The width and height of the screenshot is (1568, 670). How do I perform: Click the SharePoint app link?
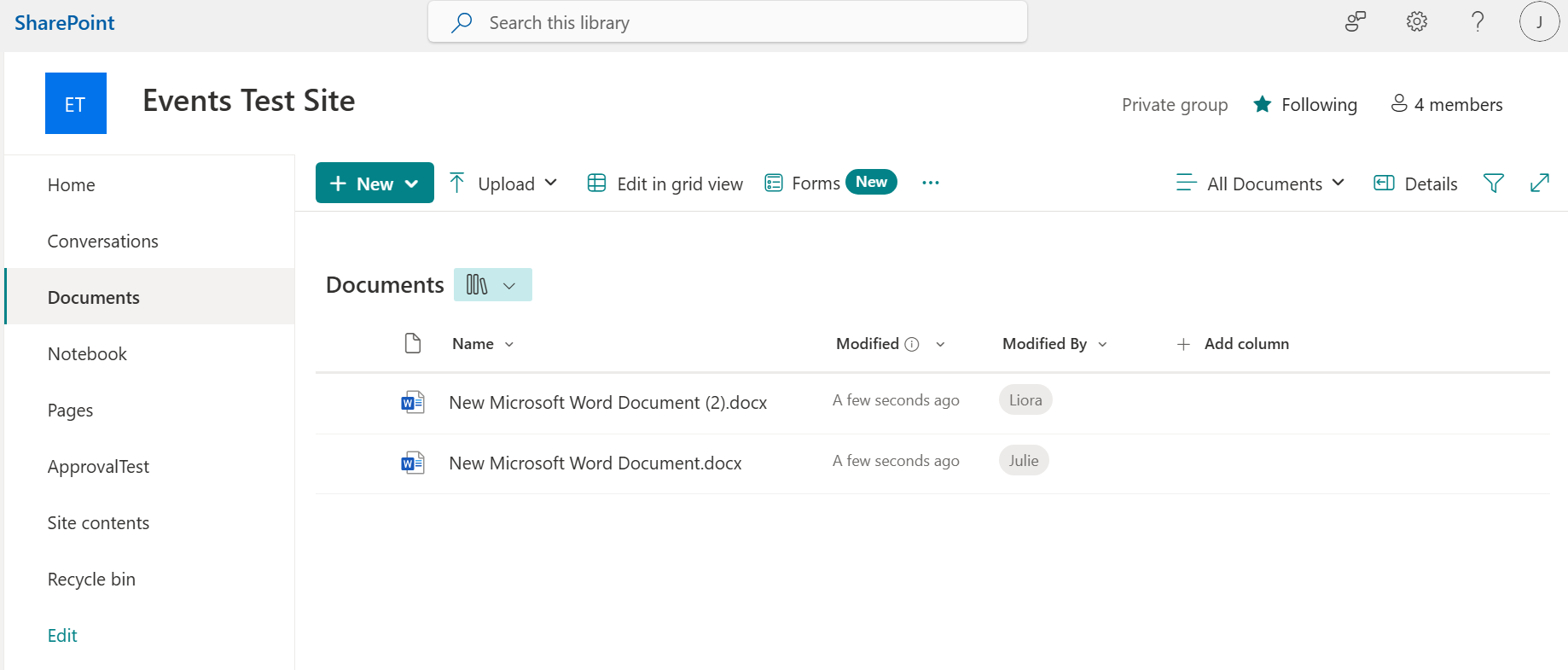tap(65, 23)
